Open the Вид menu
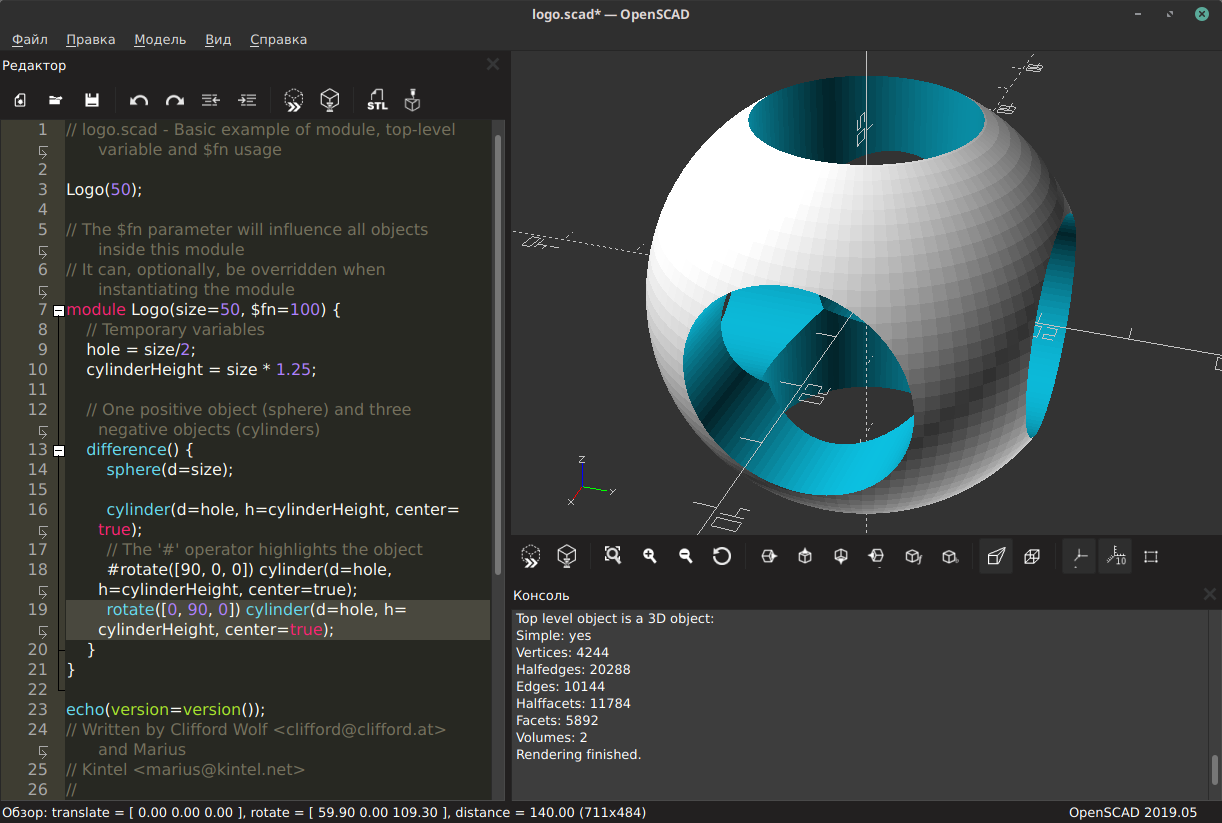The image size is (1222, 823). 218,40
